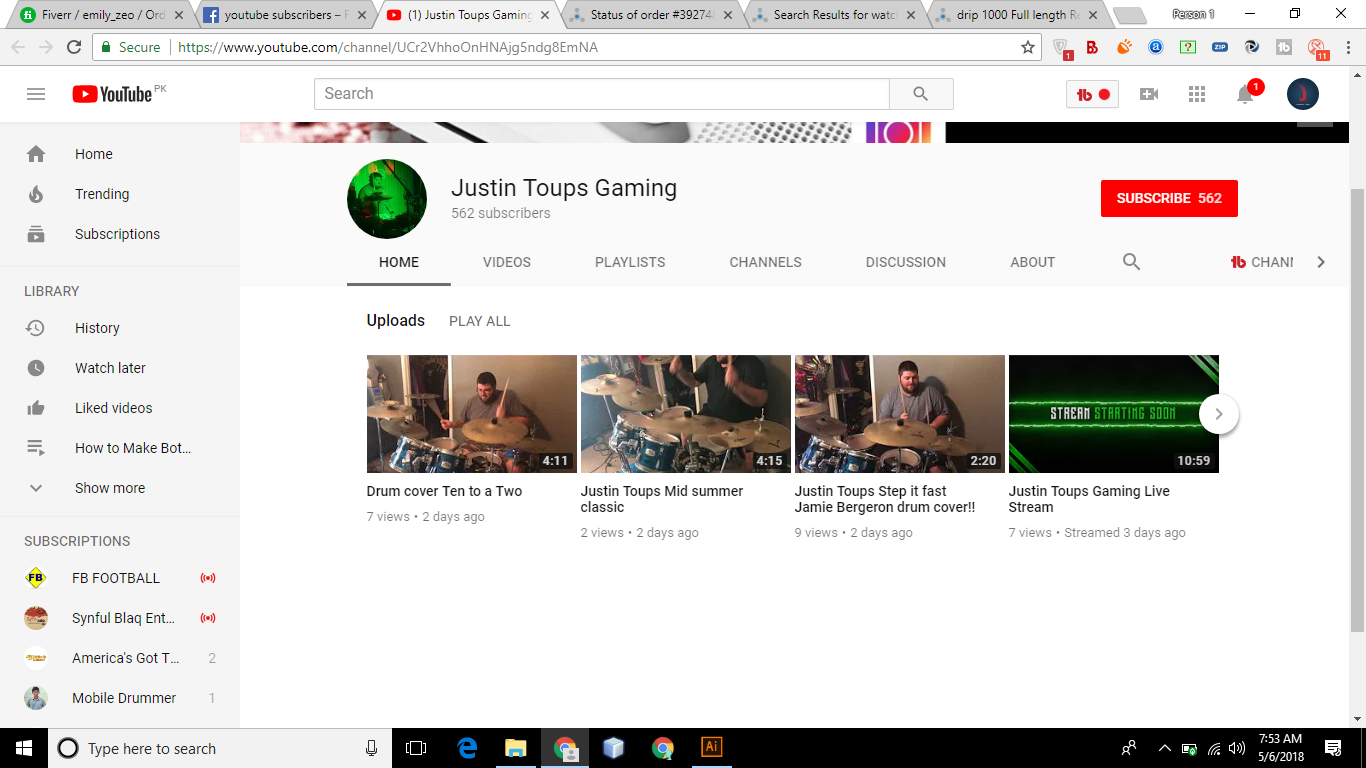Click the YouTube search input field

pyautogui.click(x=600, y=94)
